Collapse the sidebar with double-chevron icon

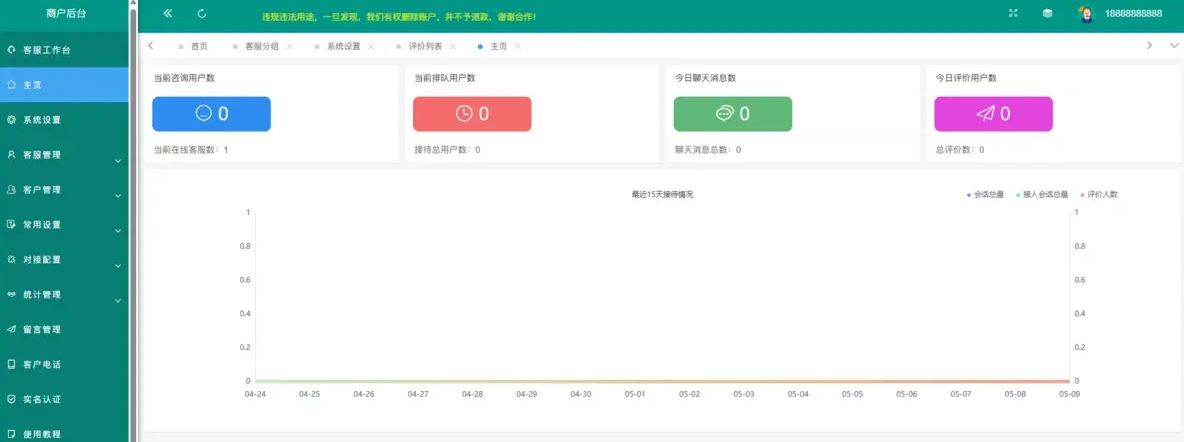tap(168, 14)
